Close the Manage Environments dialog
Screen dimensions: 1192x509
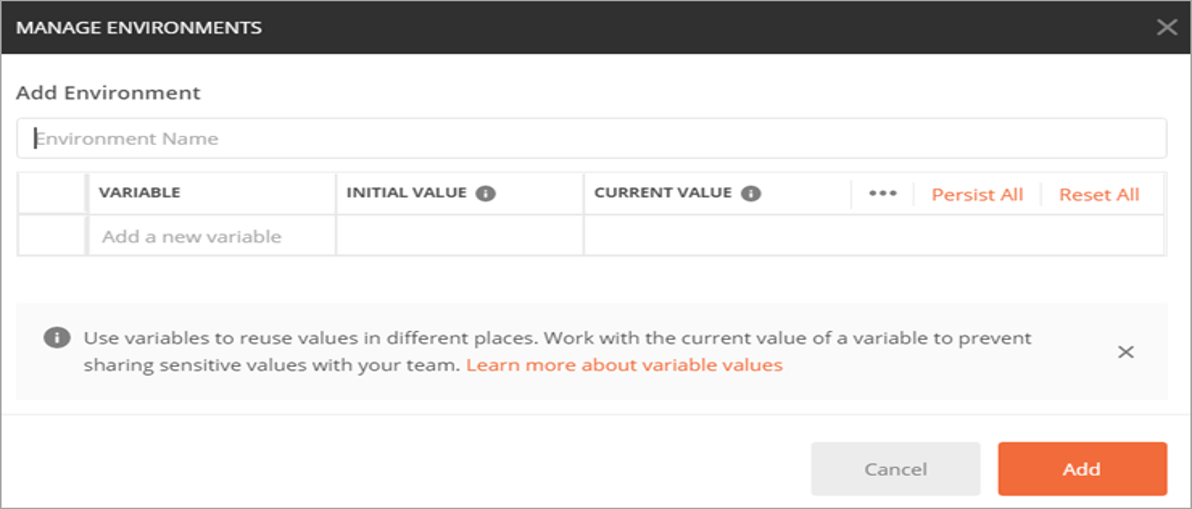[x=1166, y=27]
